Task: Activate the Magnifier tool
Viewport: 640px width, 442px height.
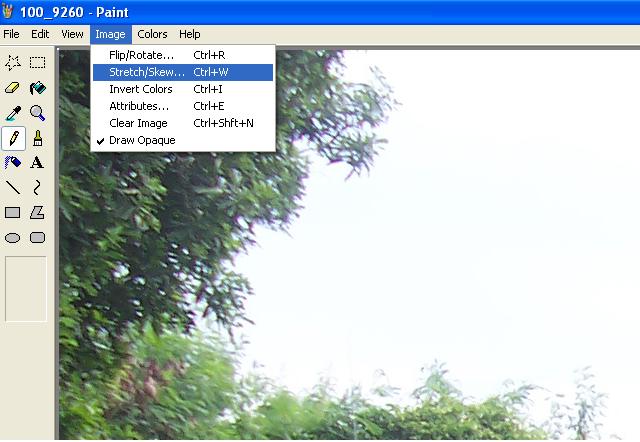Action: pyautogui.click(x=38, y=113)
